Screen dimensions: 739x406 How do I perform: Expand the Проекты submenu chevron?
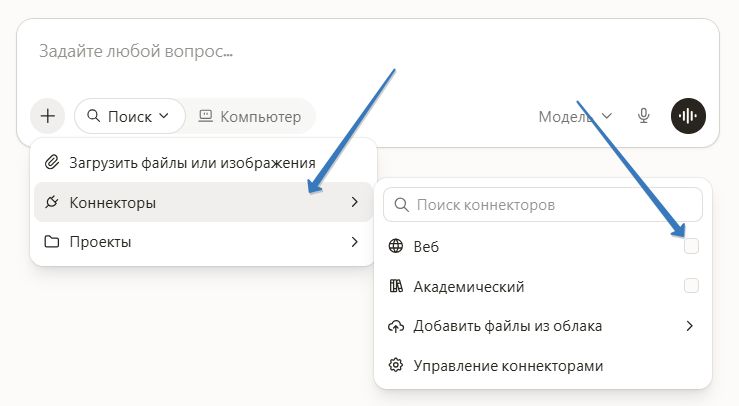(x=354, y=242)
